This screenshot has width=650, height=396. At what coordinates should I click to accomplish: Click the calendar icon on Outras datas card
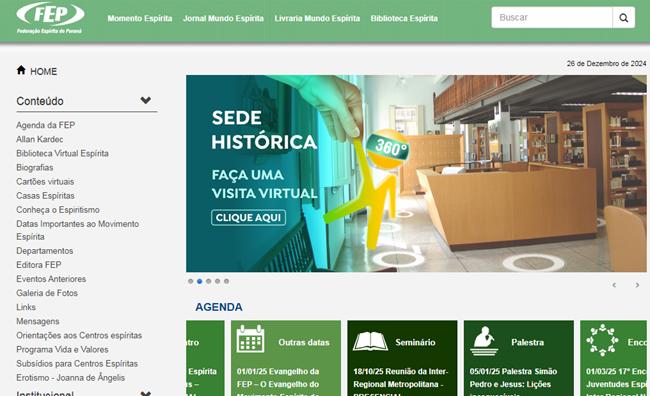pyautogui.click(x=250, y=339)
